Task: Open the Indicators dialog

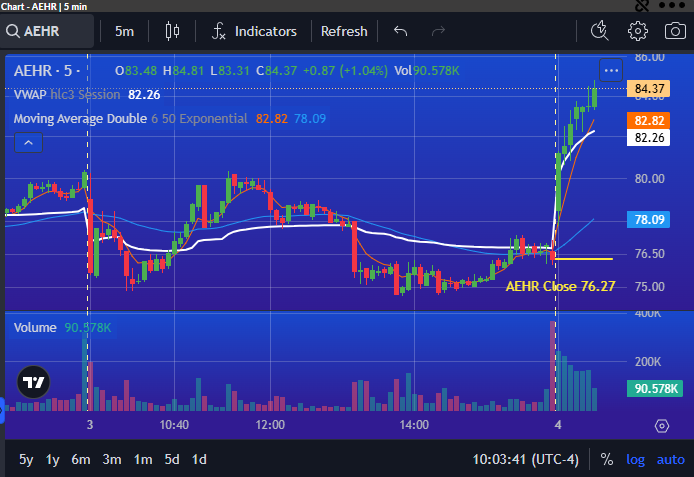Action: (254, 31)
